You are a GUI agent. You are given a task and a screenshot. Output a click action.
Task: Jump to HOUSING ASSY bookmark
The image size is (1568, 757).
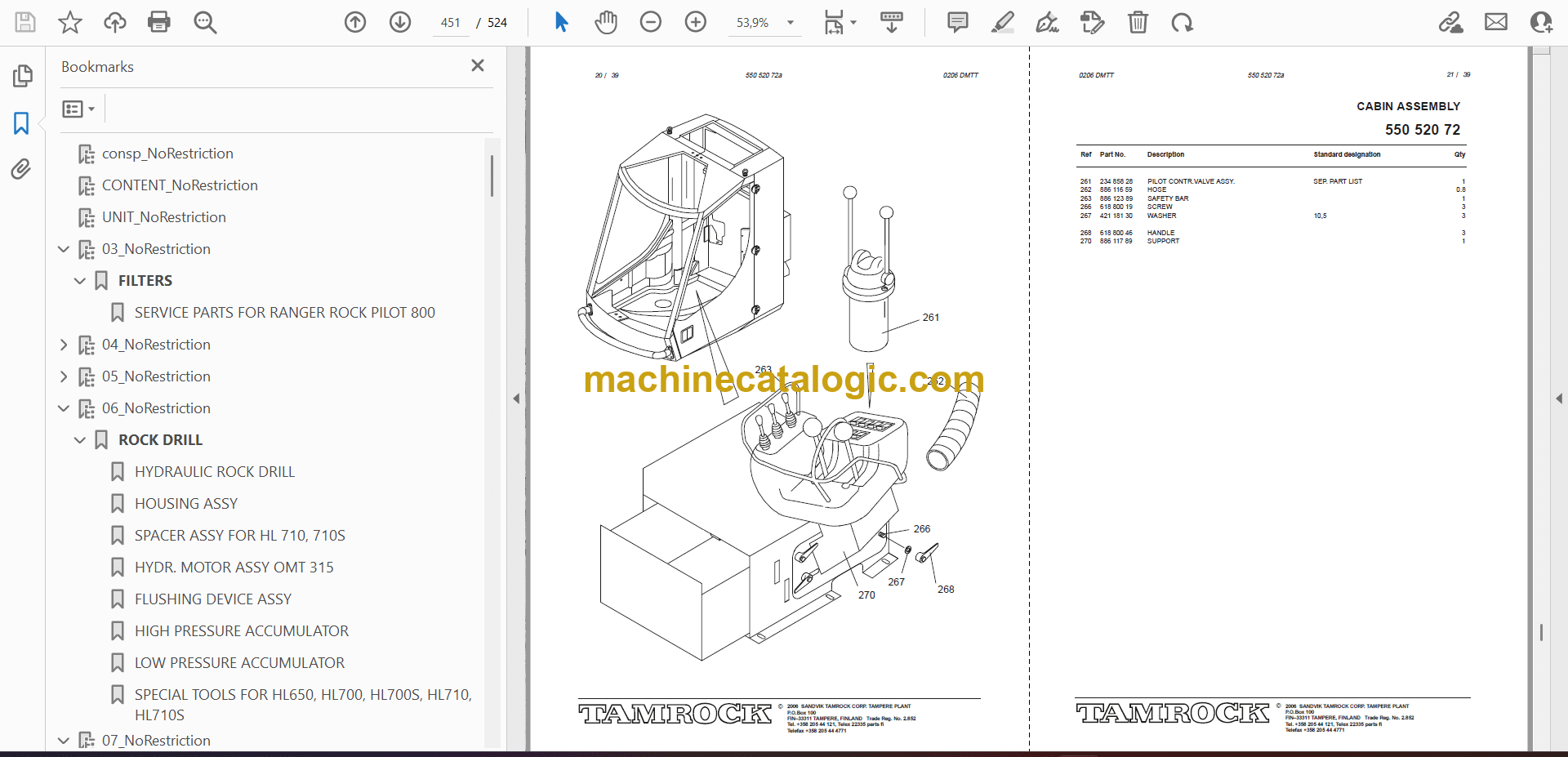(186, 504)
